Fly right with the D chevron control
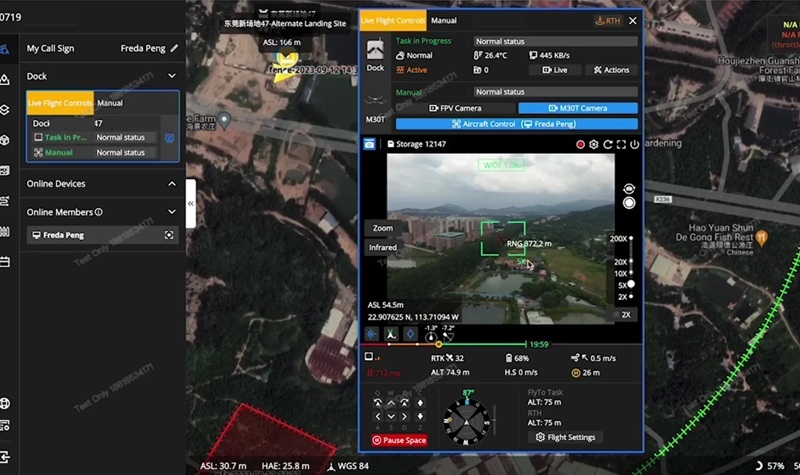800x475 pixels. point(404,416)
